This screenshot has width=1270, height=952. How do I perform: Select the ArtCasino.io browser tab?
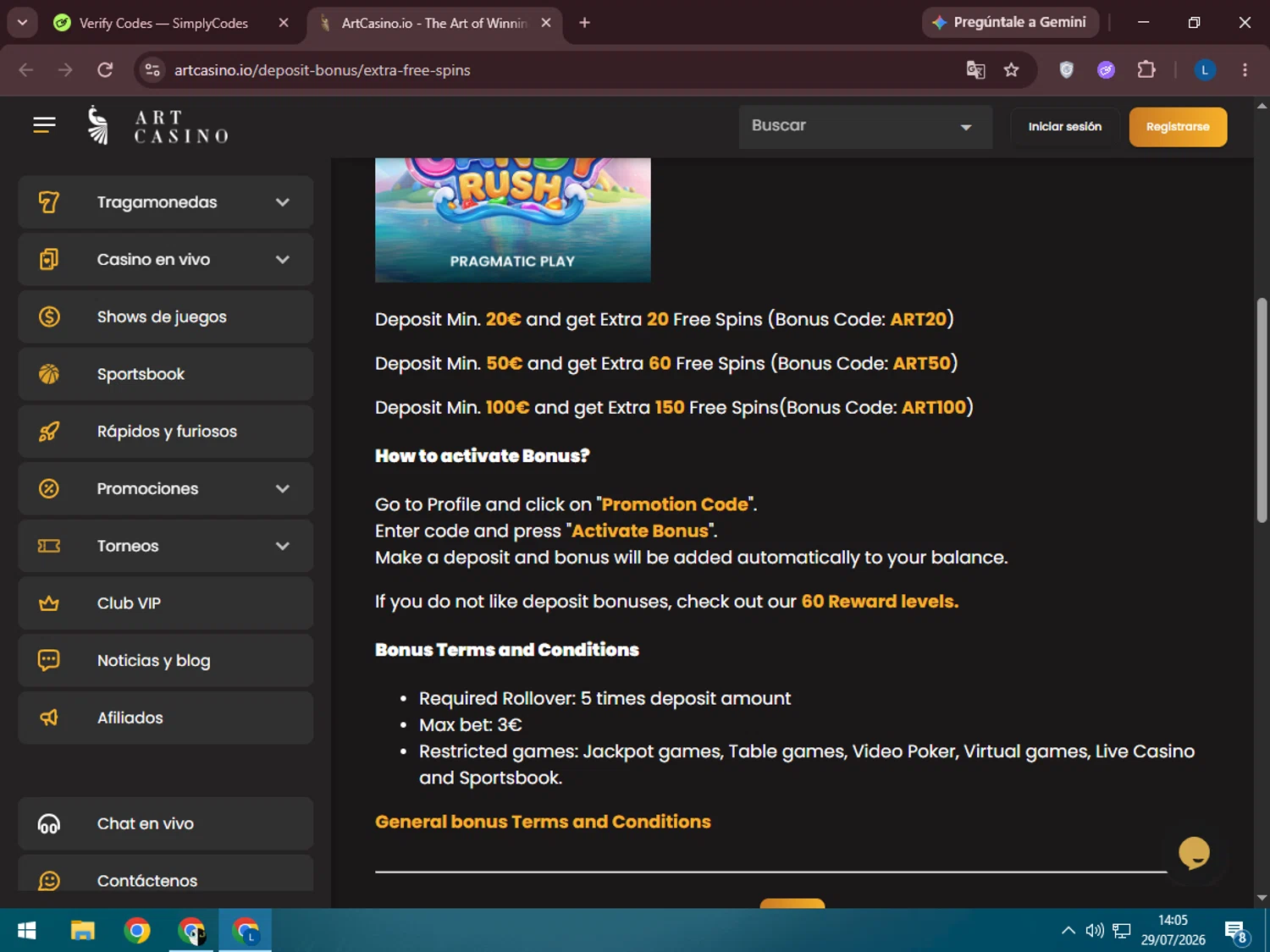click(433, 23)
